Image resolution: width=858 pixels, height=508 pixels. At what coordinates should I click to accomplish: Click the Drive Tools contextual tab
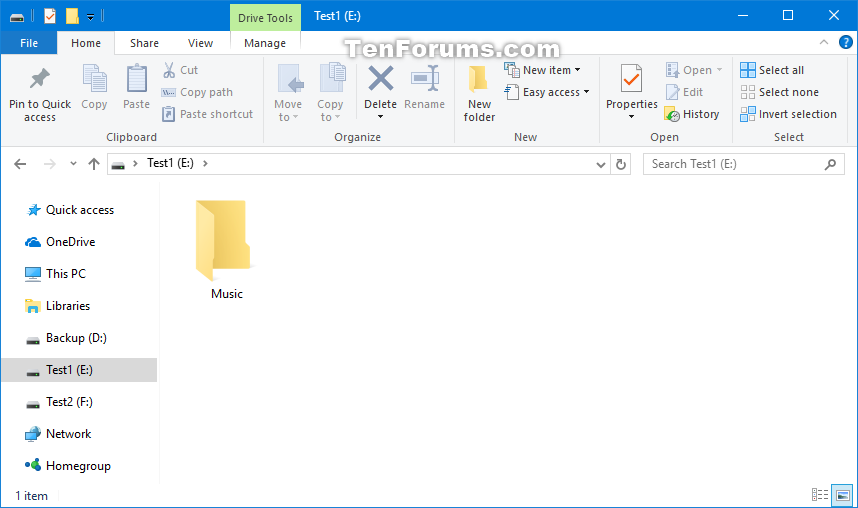click(x=265, y=18)
